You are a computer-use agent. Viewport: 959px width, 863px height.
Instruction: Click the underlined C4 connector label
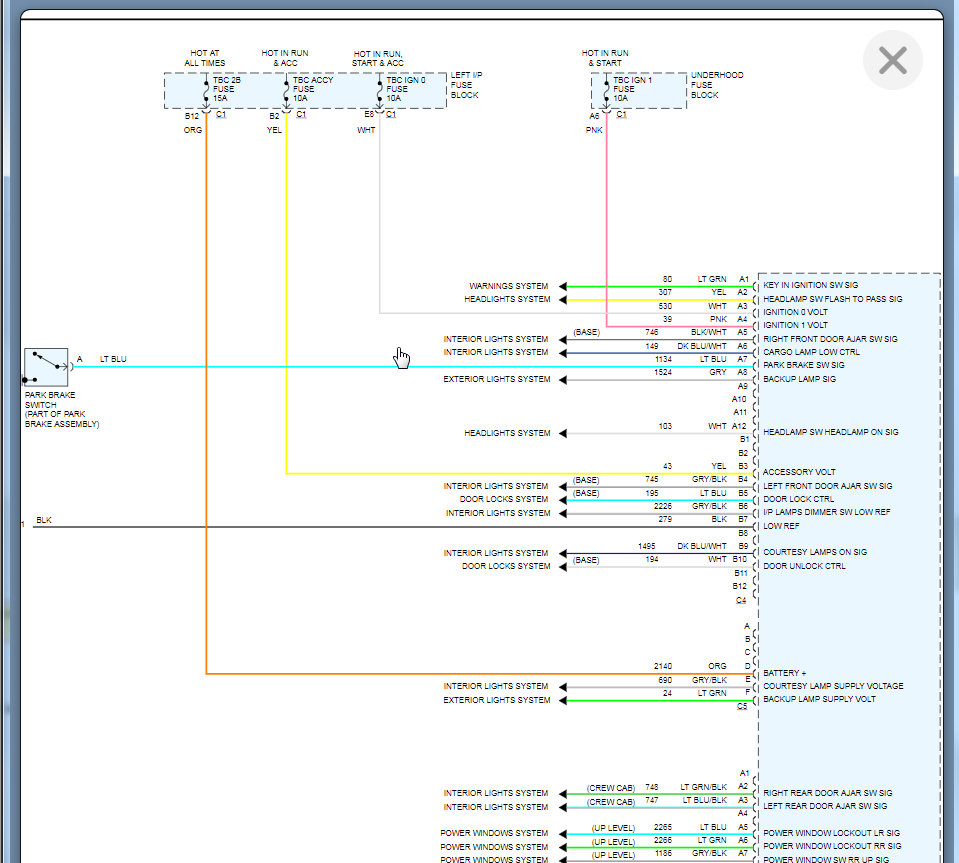(x=740, y=598)
